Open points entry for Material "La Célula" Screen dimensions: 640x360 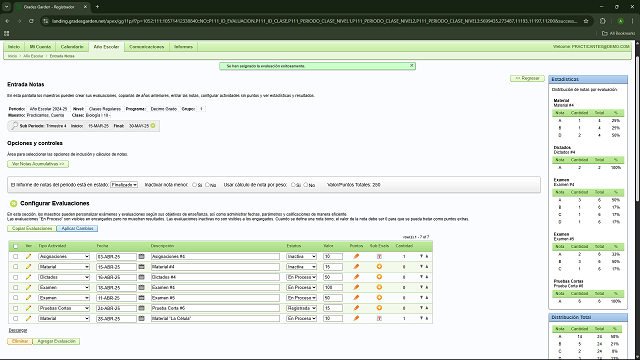pos(356,318)
